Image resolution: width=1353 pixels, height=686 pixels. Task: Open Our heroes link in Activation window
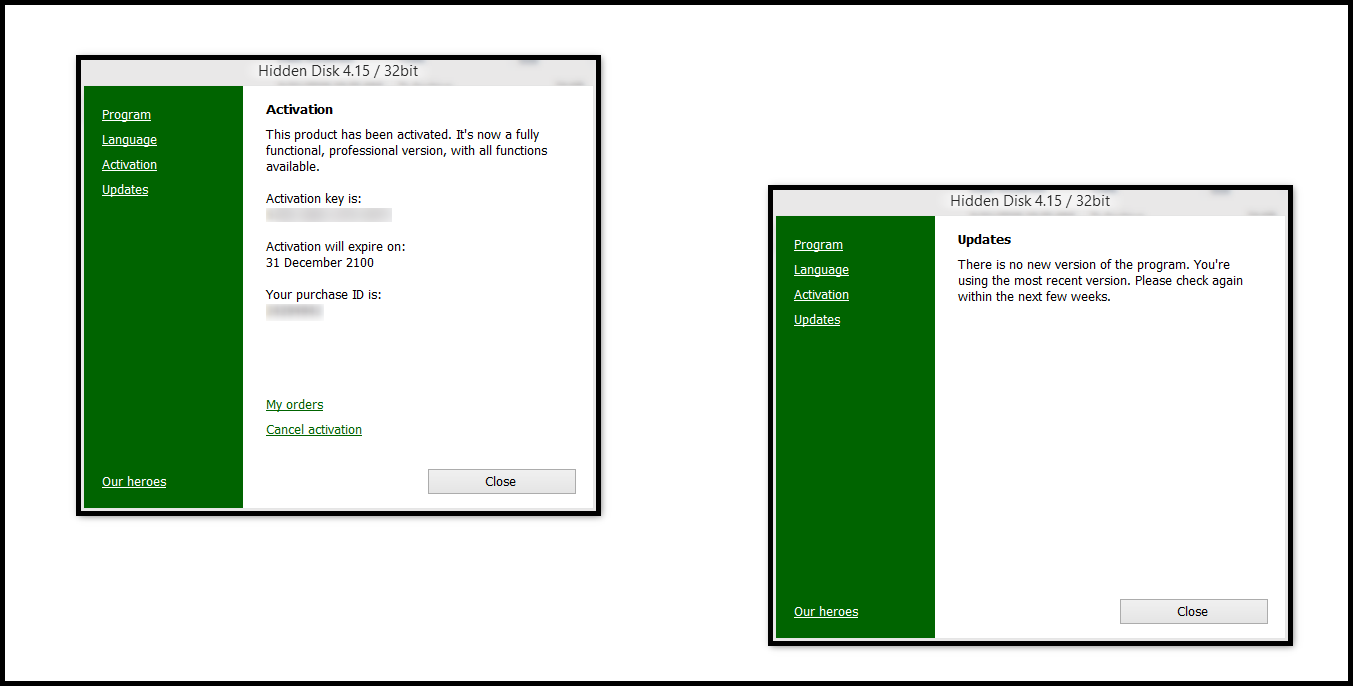coord(134,482)
